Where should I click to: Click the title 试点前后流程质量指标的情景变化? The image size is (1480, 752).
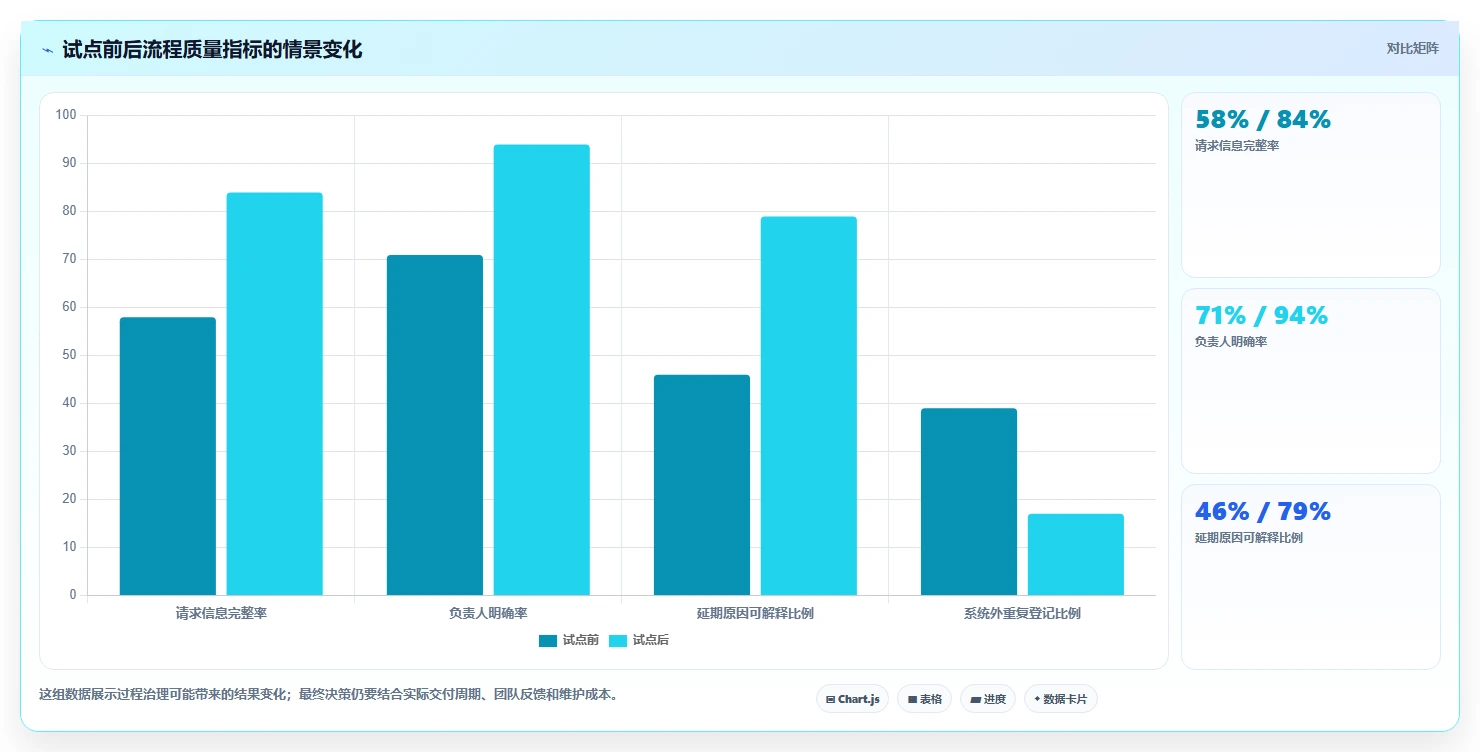[212, 50]
